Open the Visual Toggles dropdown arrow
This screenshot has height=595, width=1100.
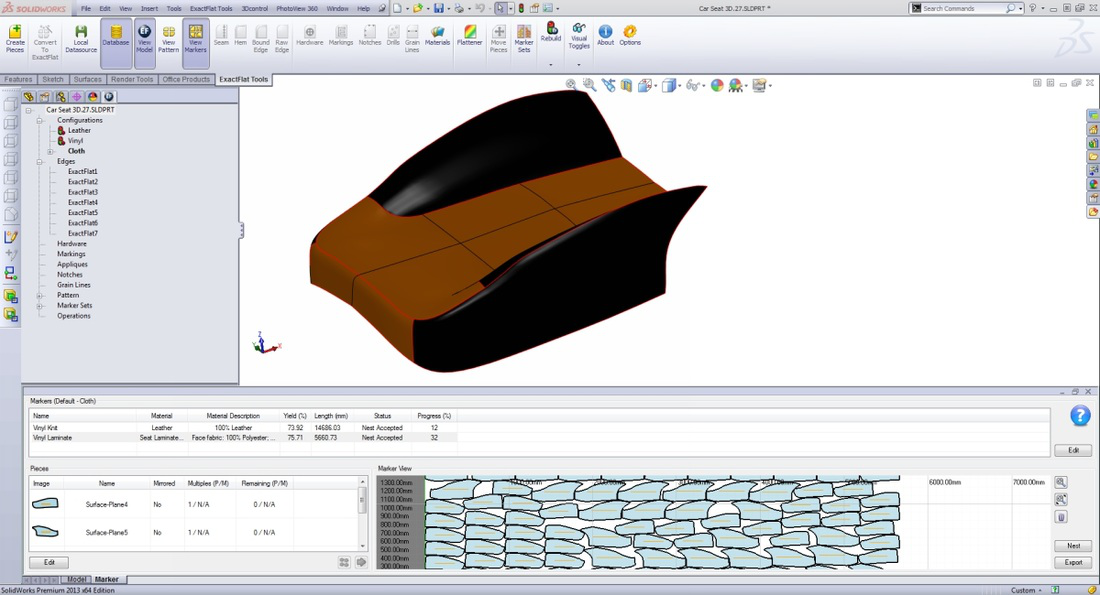(579, 65)
